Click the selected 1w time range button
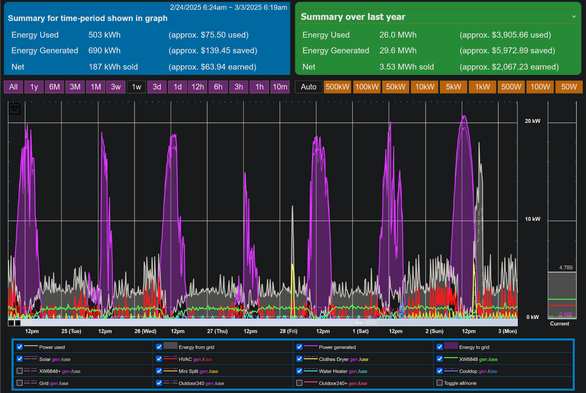586x393 pixels. click(x=136, y=87)
